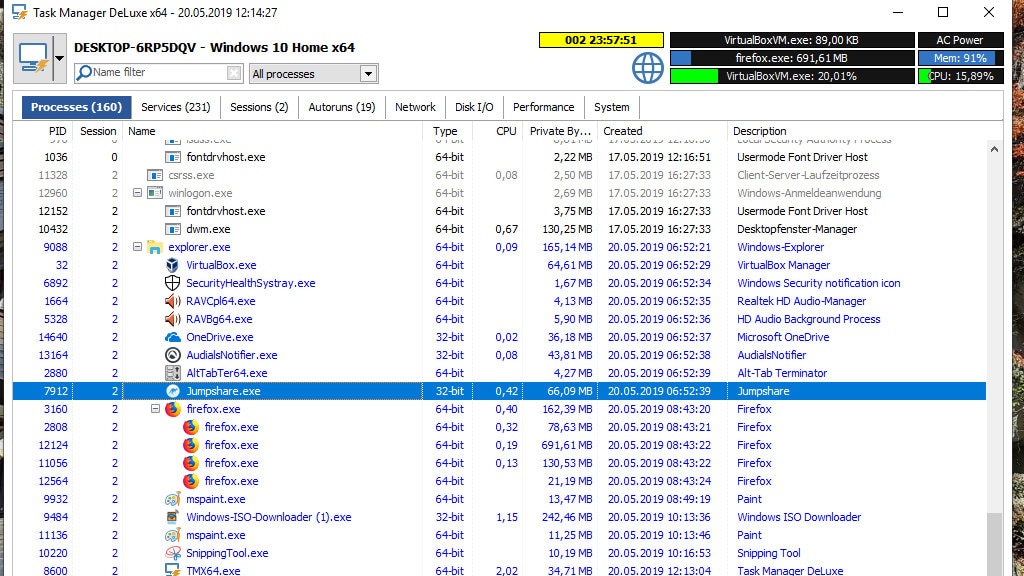Collapse the firefox.exe process group

(x=155, y=409)
